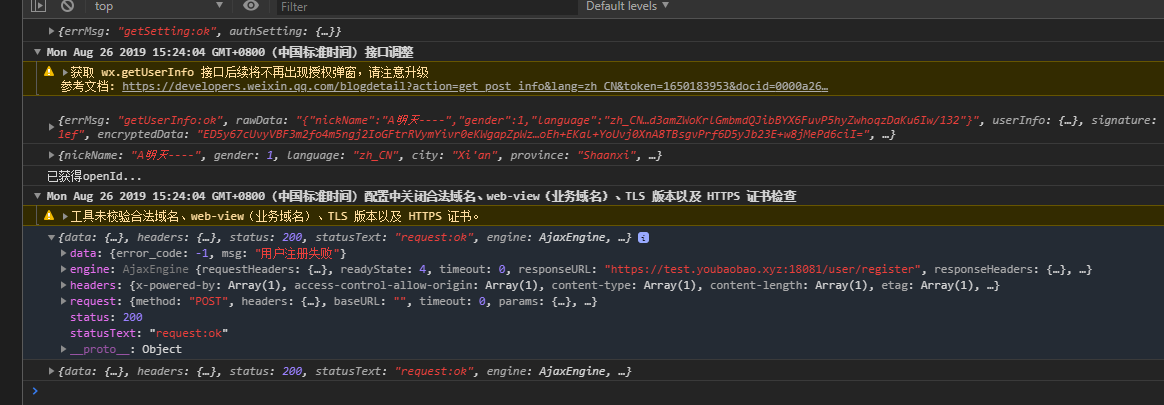The height and width of the screenshot is (405, 1164).
Task: Collapse the 15:24:04 接口调整 group
Action: point(38,52)
